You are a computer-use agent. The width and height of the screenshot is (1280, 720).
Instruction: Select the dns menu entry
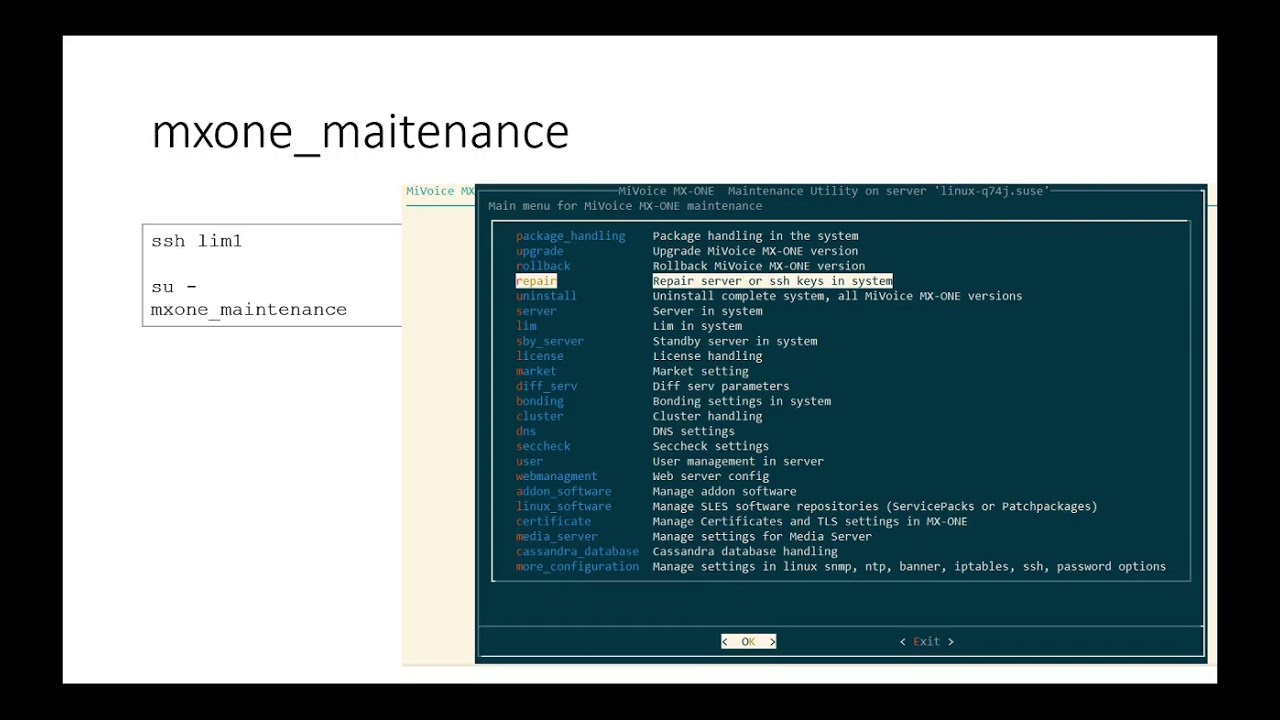526,431
